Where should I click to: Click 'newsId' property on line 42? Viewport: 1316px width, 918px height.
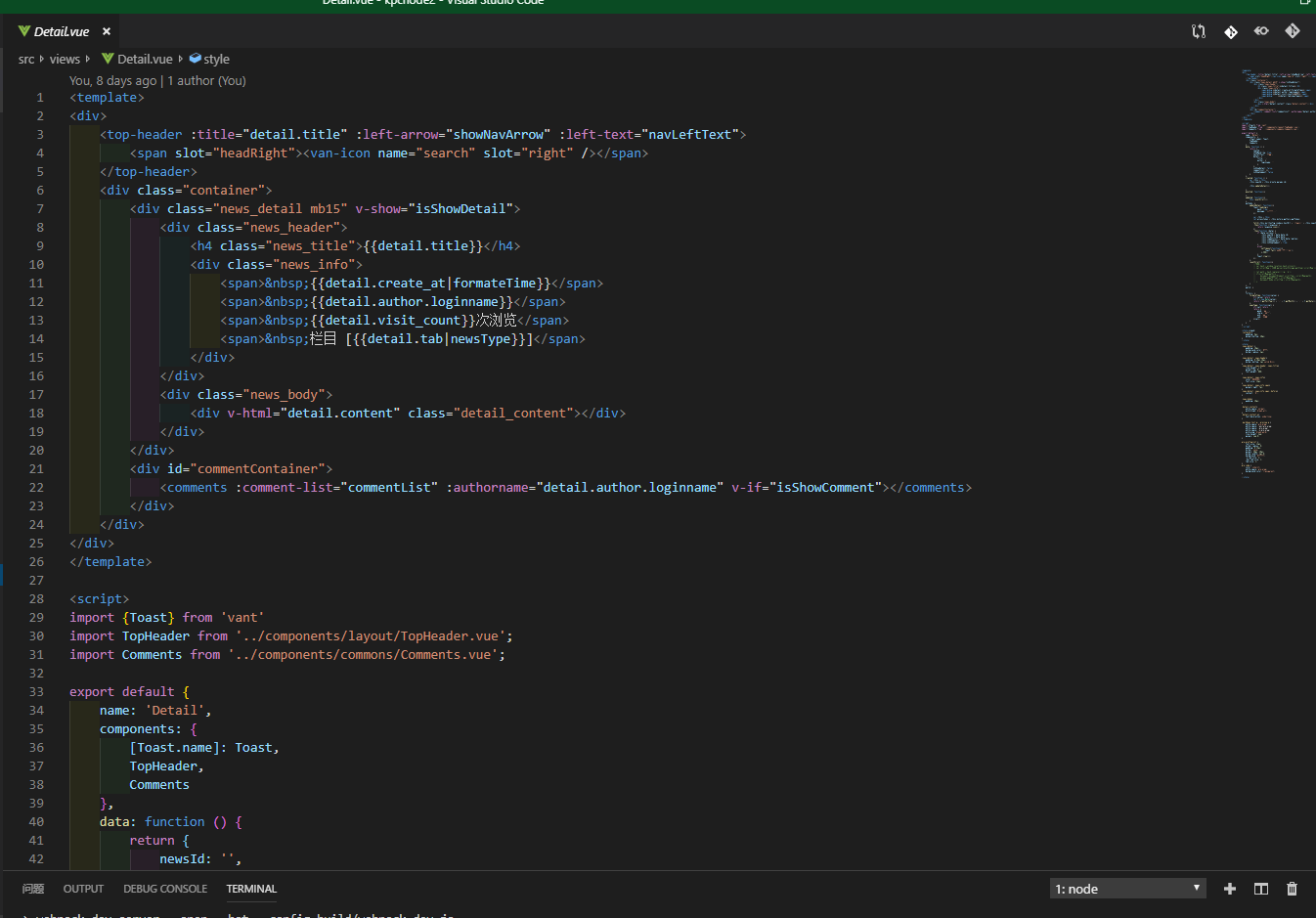coord(183,858)
